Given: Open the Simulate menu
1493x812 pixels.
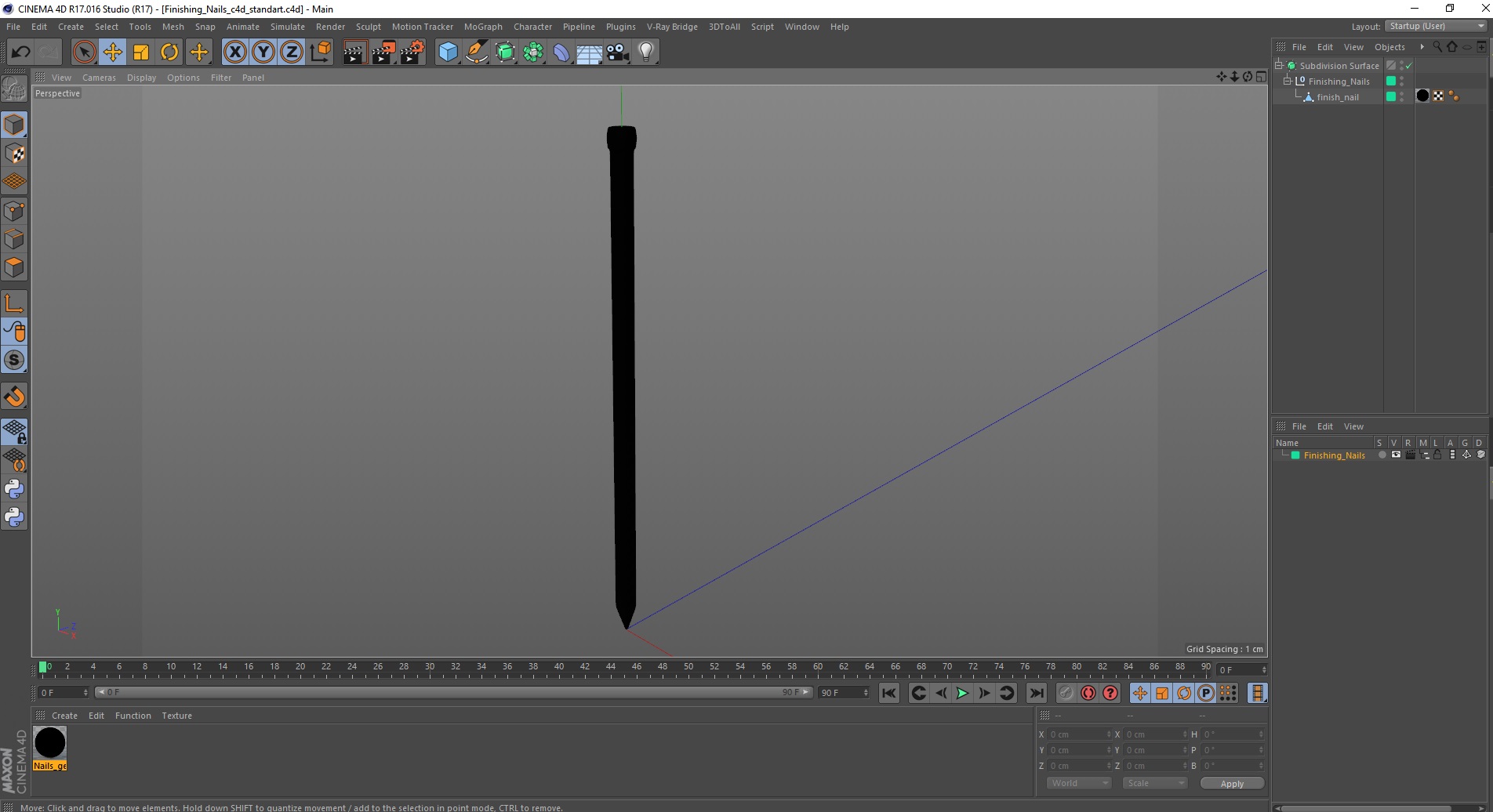Looking at the screenshot, I should [288, 27].
